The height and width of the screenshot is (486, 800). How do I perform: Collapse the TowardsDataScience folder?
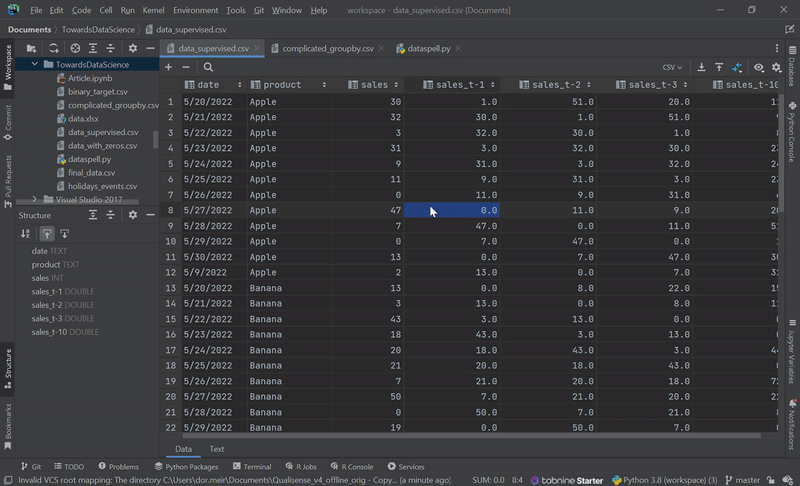[35, 64]
